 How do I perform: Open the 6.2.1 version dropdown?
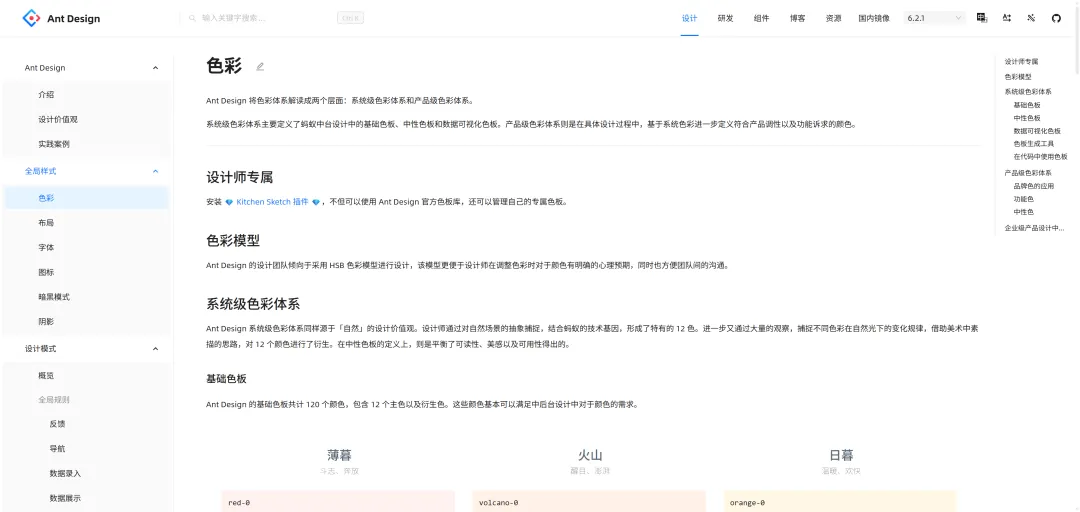point(935,19)
